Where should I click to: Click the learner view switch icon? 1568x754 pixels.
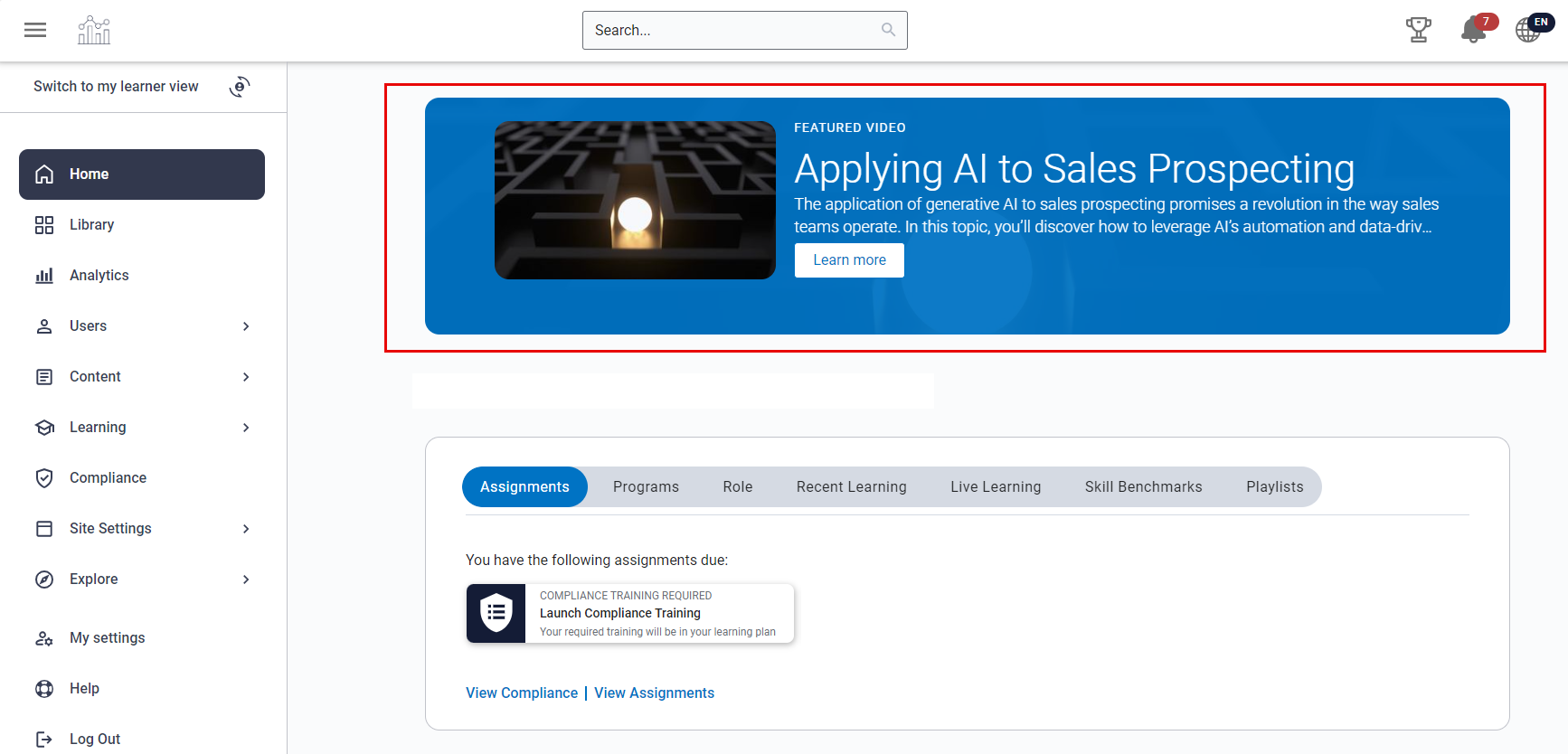(x=240, y=87)
